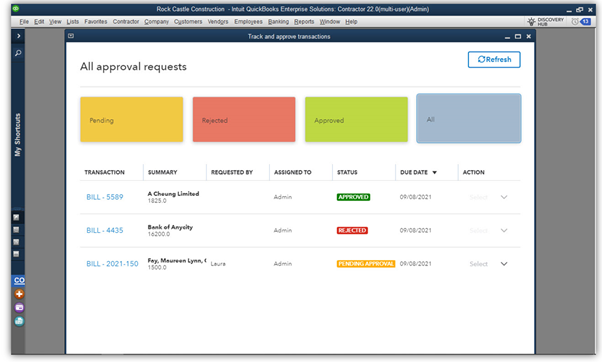Click the Assigned To column header
Viewport: 602px width, 362px height.
293,172
